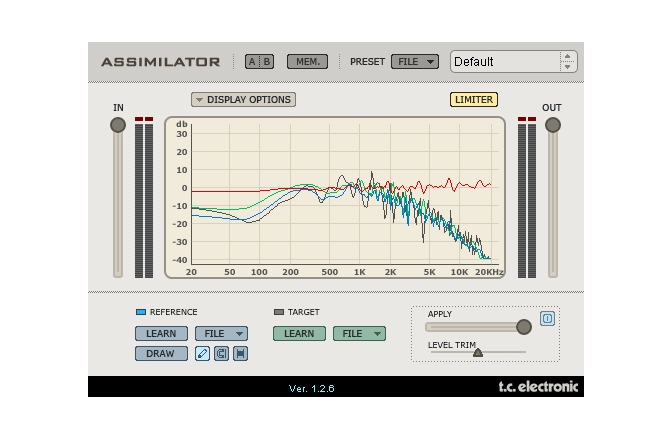The width and height of the screenshot is (672, 440).
Task: Click the 30 dB axis label
Action: pos(182,134)
